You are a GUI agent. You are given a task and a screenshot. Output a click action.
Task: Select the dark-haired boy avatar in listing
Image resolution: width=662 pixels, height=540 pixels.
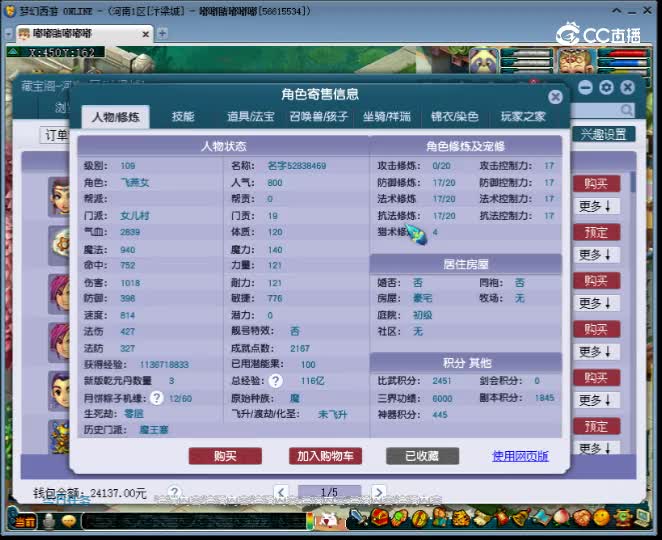pyautogui.click(x=60, y=391)
